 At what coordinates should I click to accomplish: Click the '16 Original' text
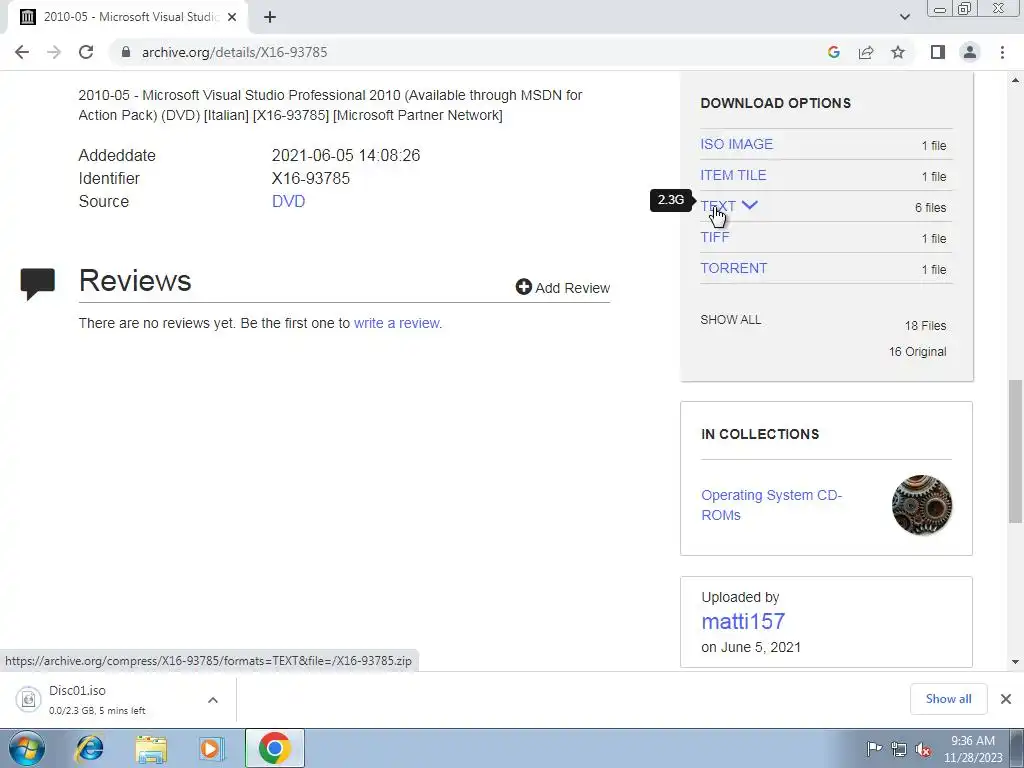point(917,352)
